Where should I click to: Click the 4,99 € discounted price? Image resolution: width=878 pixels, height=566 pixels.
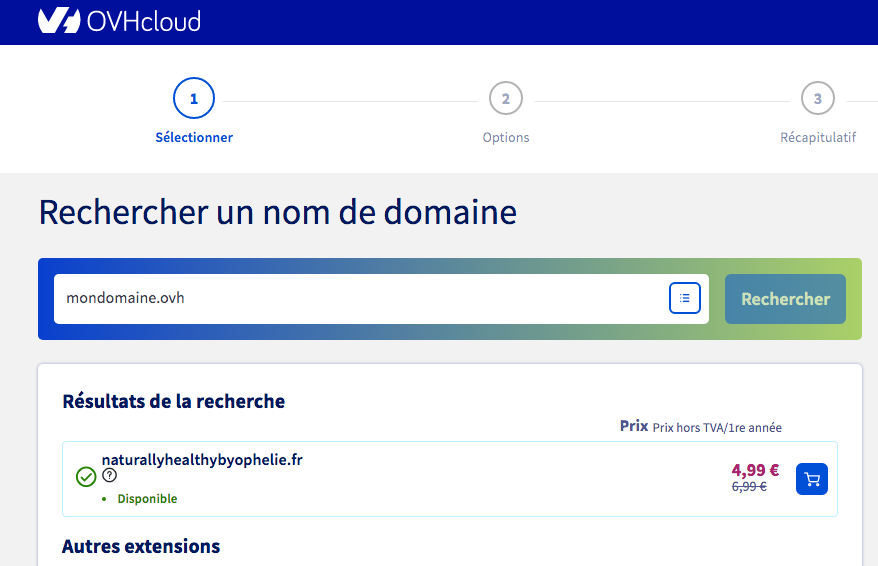point(755,470)
